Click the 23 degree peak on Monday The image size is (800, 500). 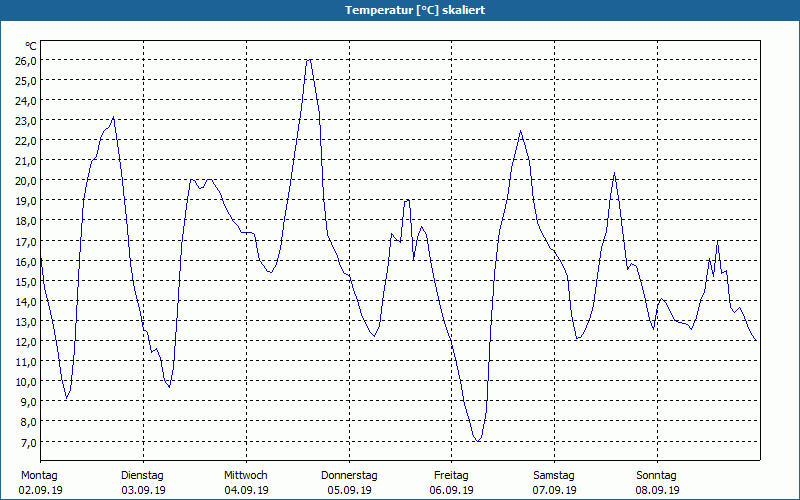tap(113, 117)
